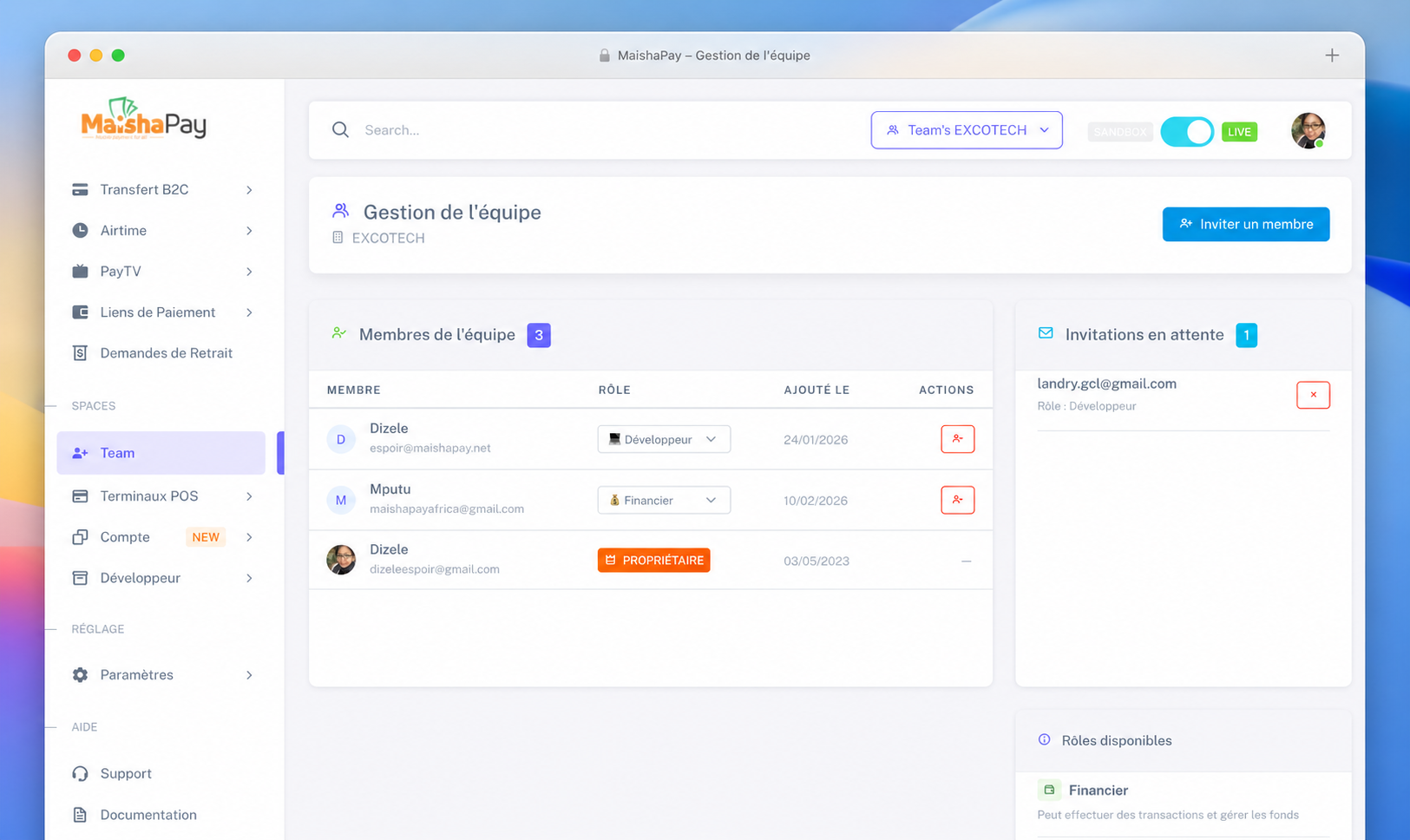
Task: Click the Airtime clock icon
Action: [x=80, y=230]
